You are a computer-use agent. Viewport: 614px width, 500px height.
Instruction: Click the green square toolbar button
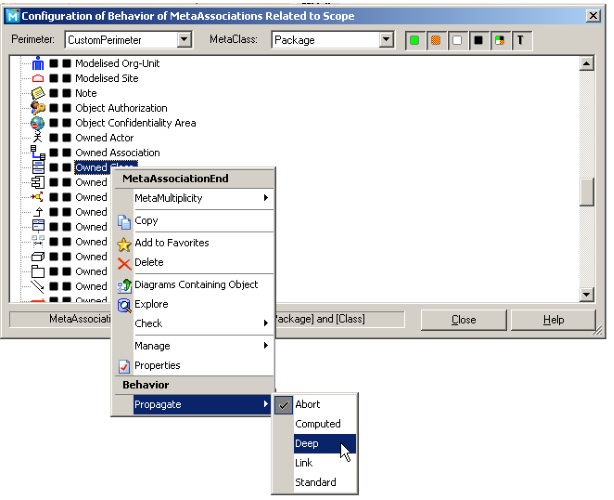[x=415, y=40]
